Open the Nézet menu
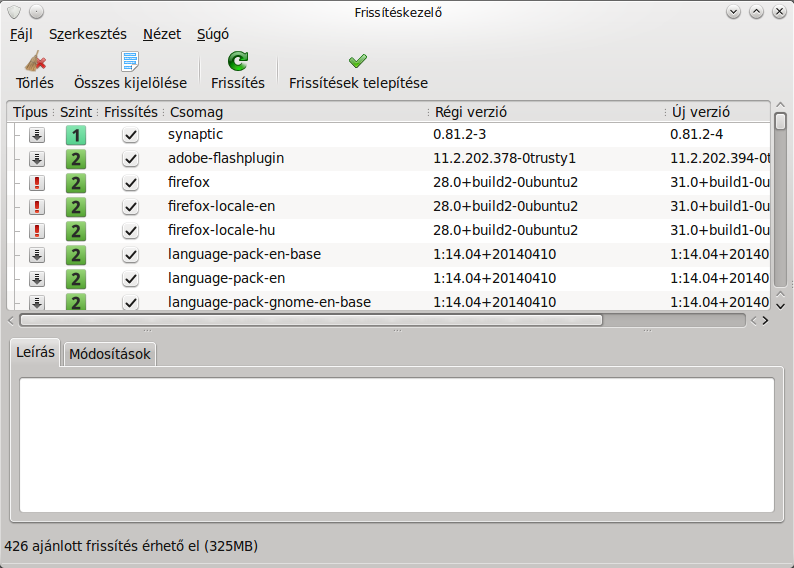This screenshot has width=794, height=568. 162,34
